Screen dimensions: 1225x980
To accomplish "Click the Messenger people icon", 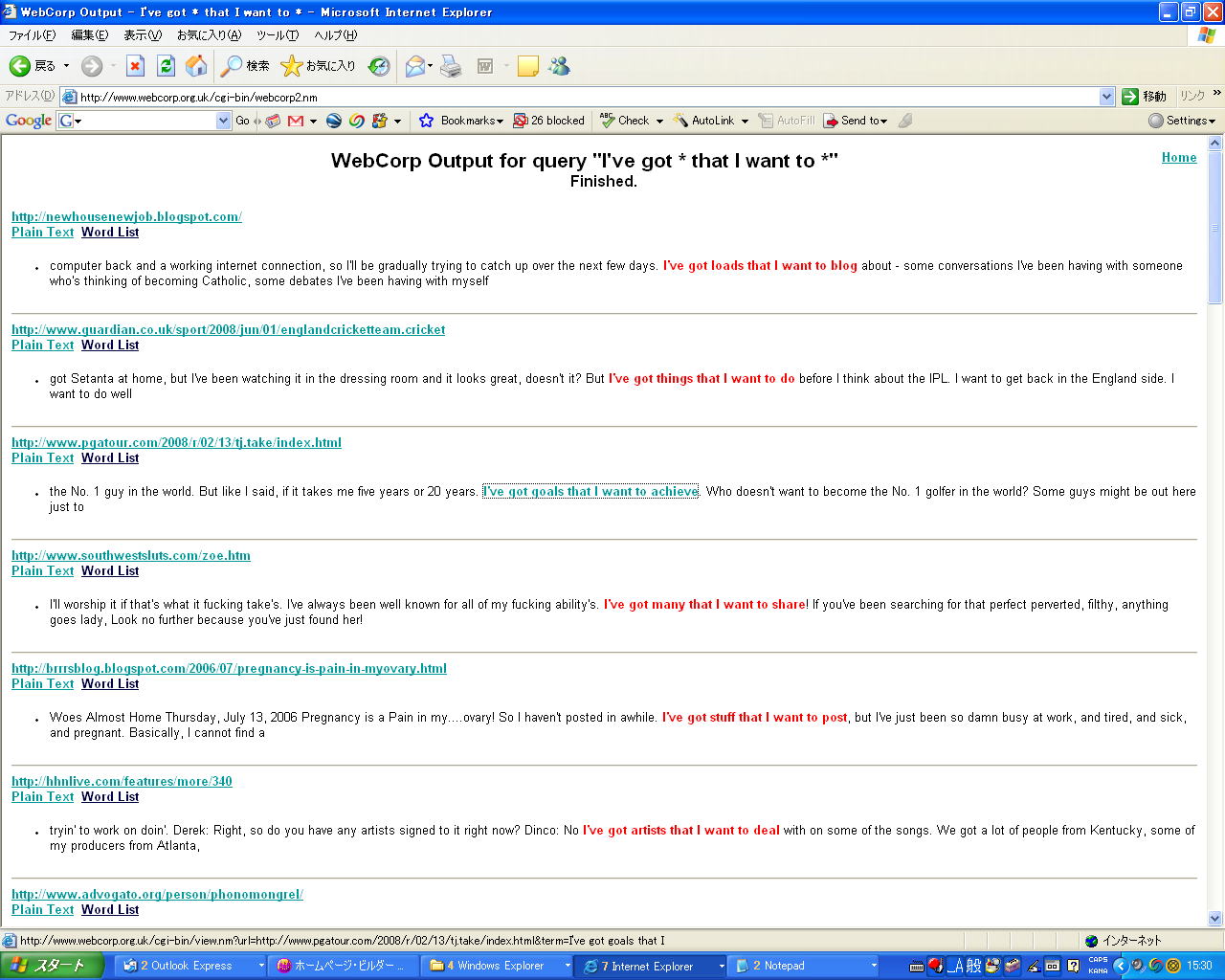I will 560,66.
